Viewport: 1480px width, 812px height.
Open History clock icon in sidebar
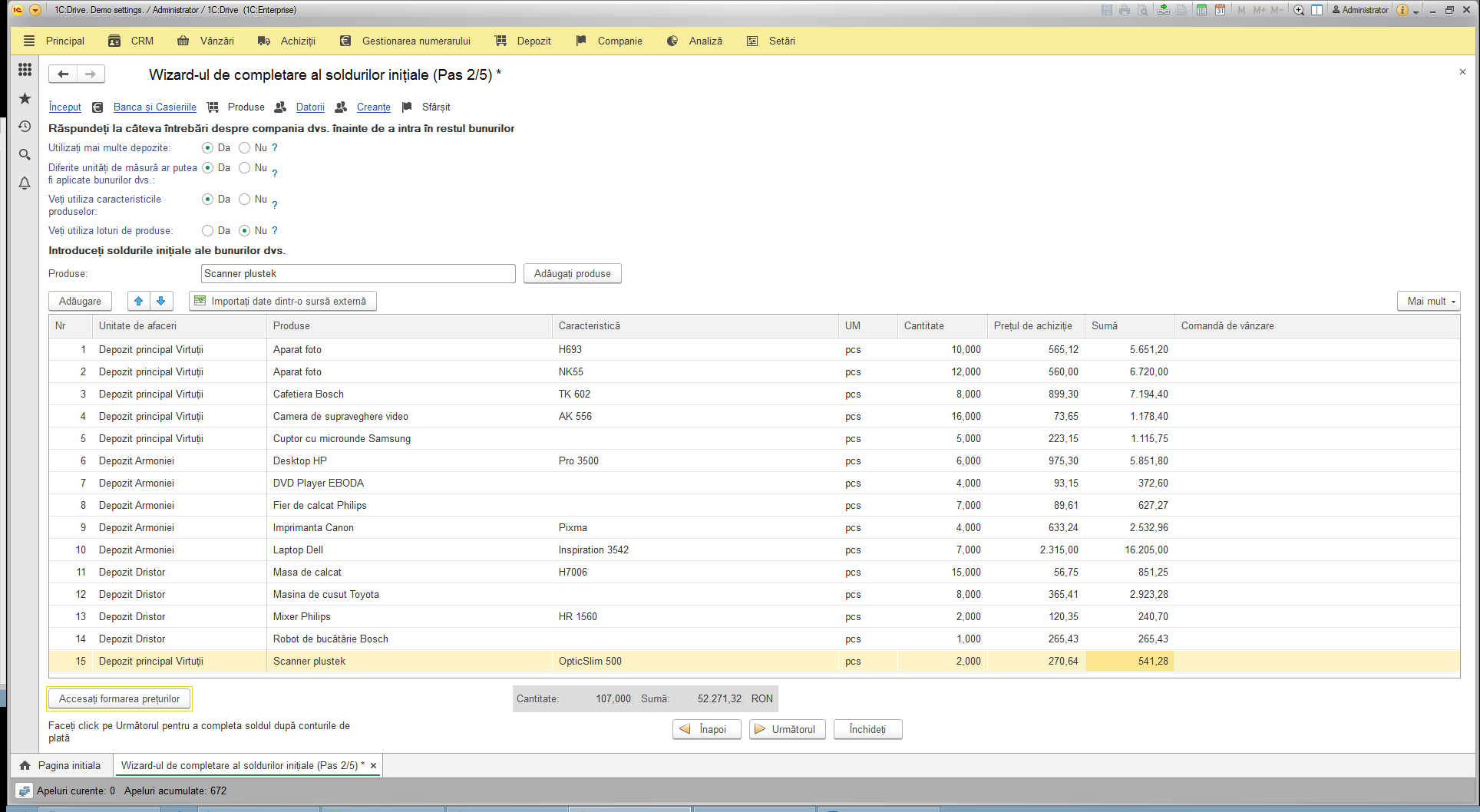(x=25, y=126)
